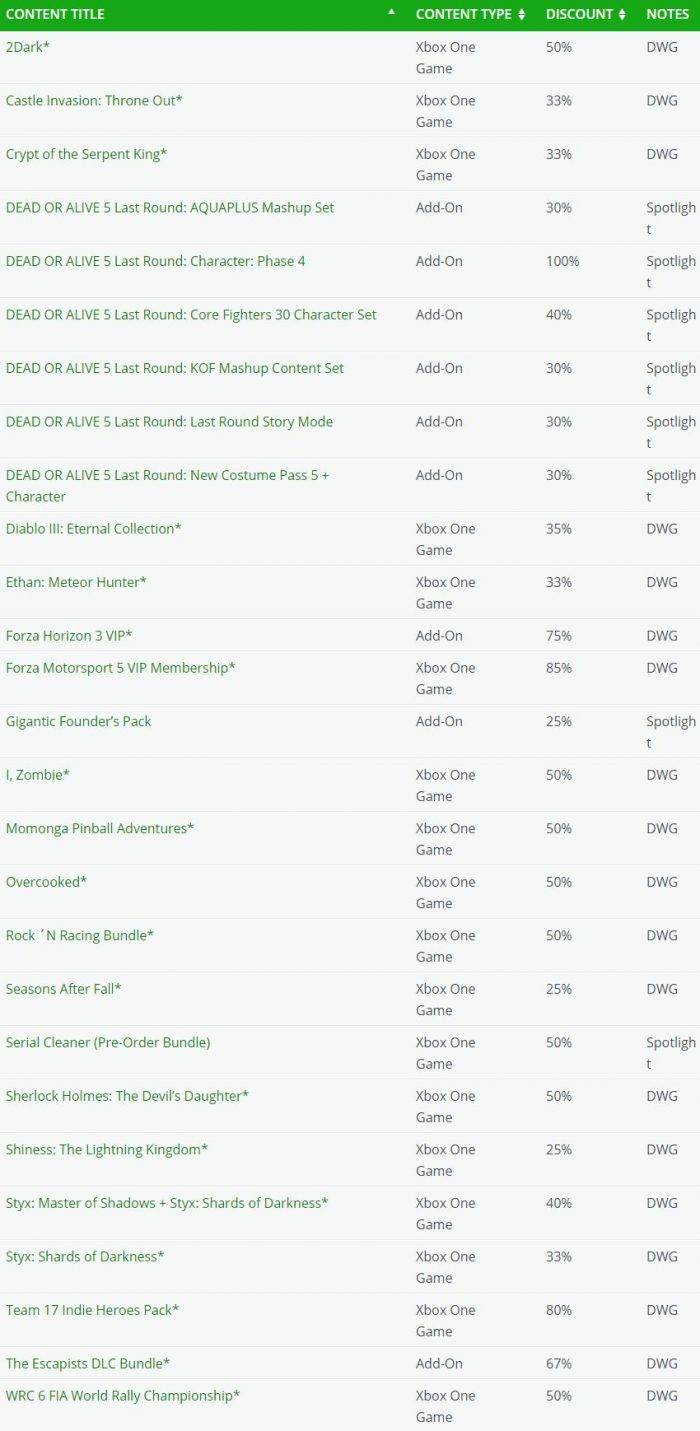This screenshot has height=1431, width=700.
Task: Click Discount column sort arrows icon
Action: tap(622, 15)
